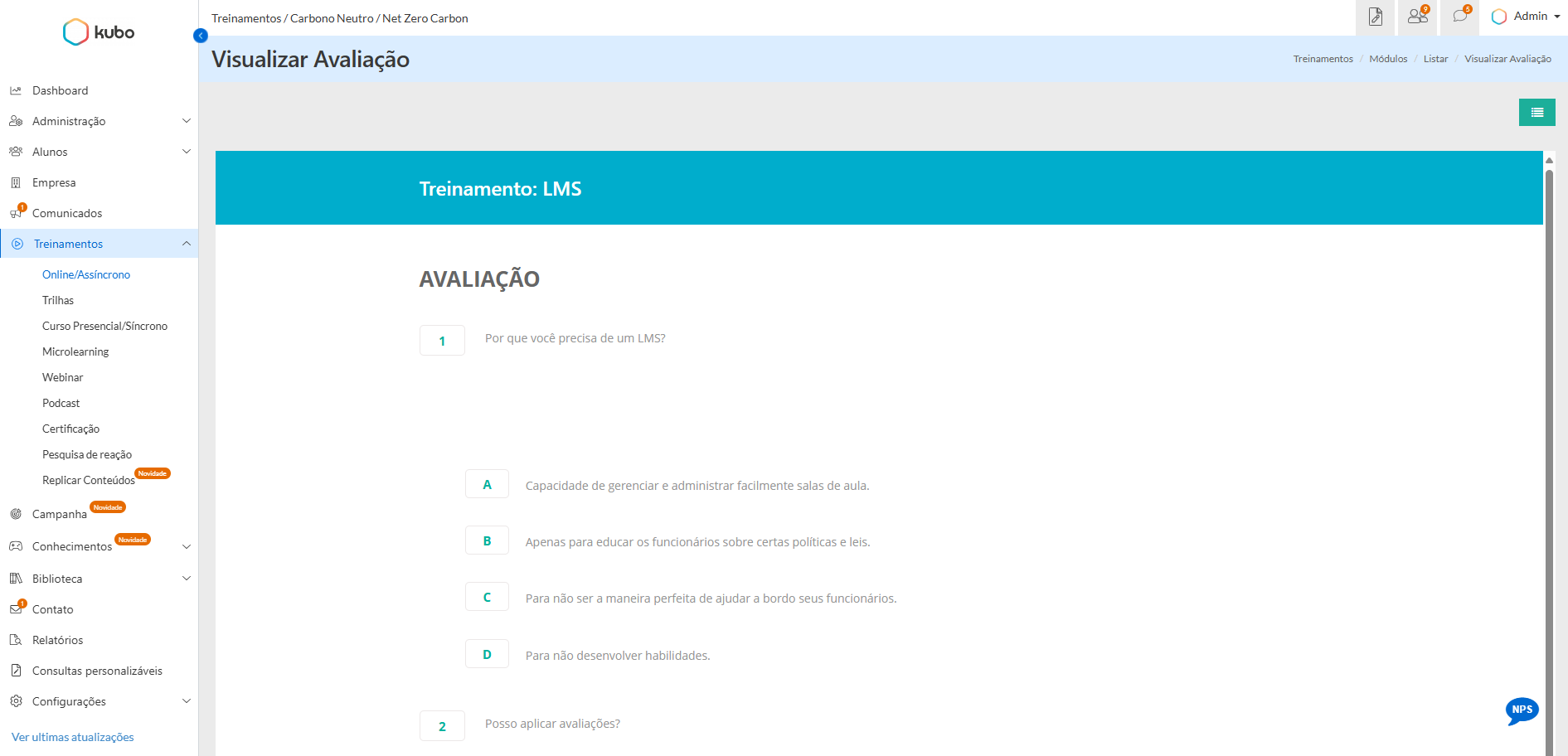Select answer option A
The image size is (1568, 756).
[x=487, y=485]
